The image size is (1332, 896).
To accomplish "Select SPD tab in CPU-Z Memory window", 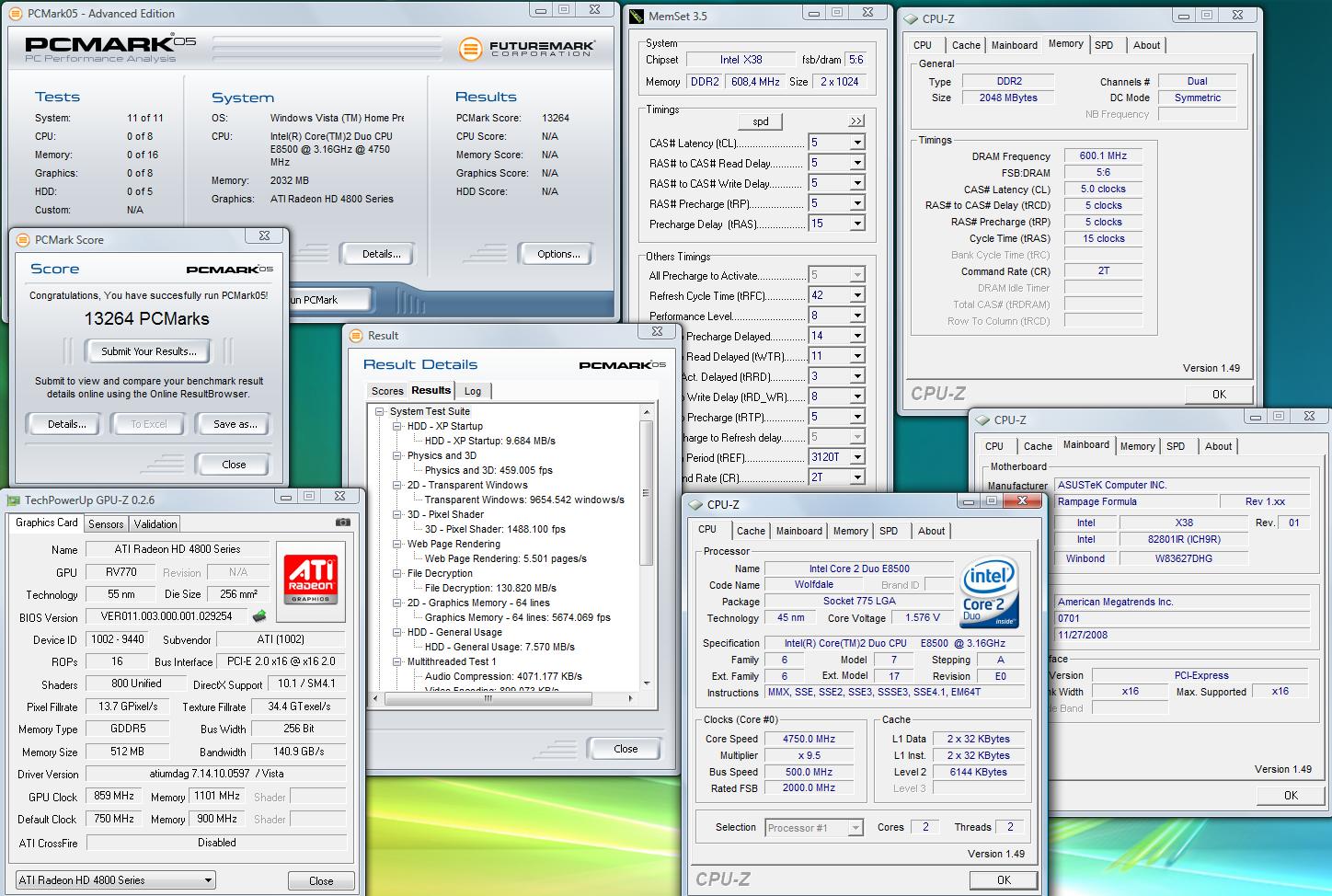I will [1104, 45].
